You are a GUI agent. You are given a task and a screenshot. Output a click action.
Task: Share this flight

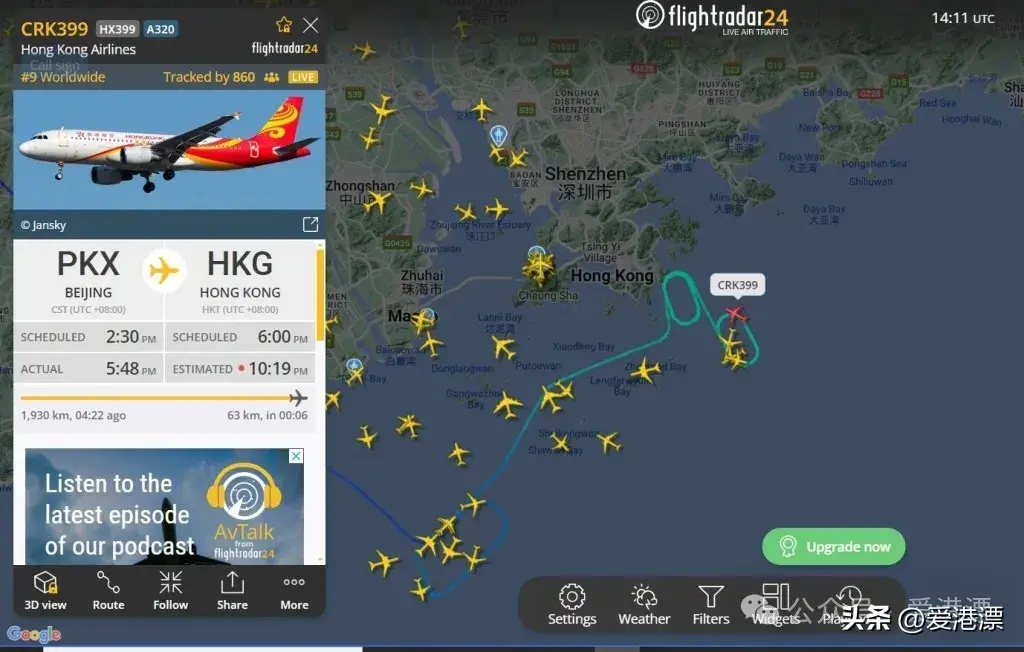(x=232, y=591)
